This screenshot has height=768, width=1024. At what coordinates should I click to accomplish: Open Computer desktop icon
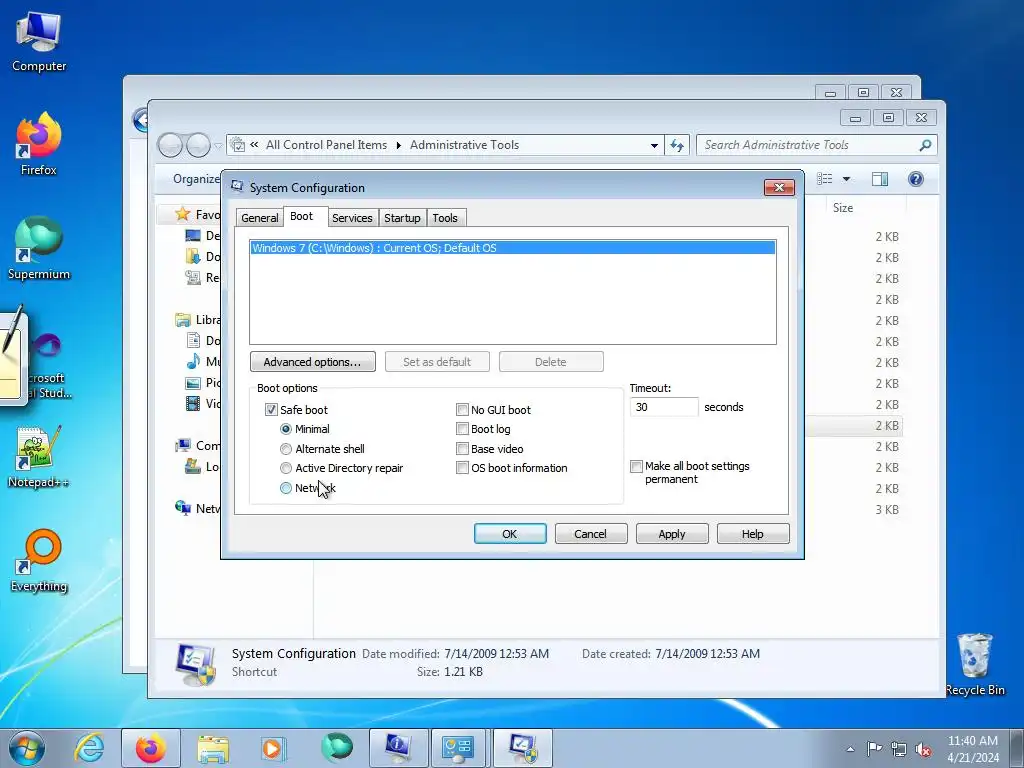(39, 42)
